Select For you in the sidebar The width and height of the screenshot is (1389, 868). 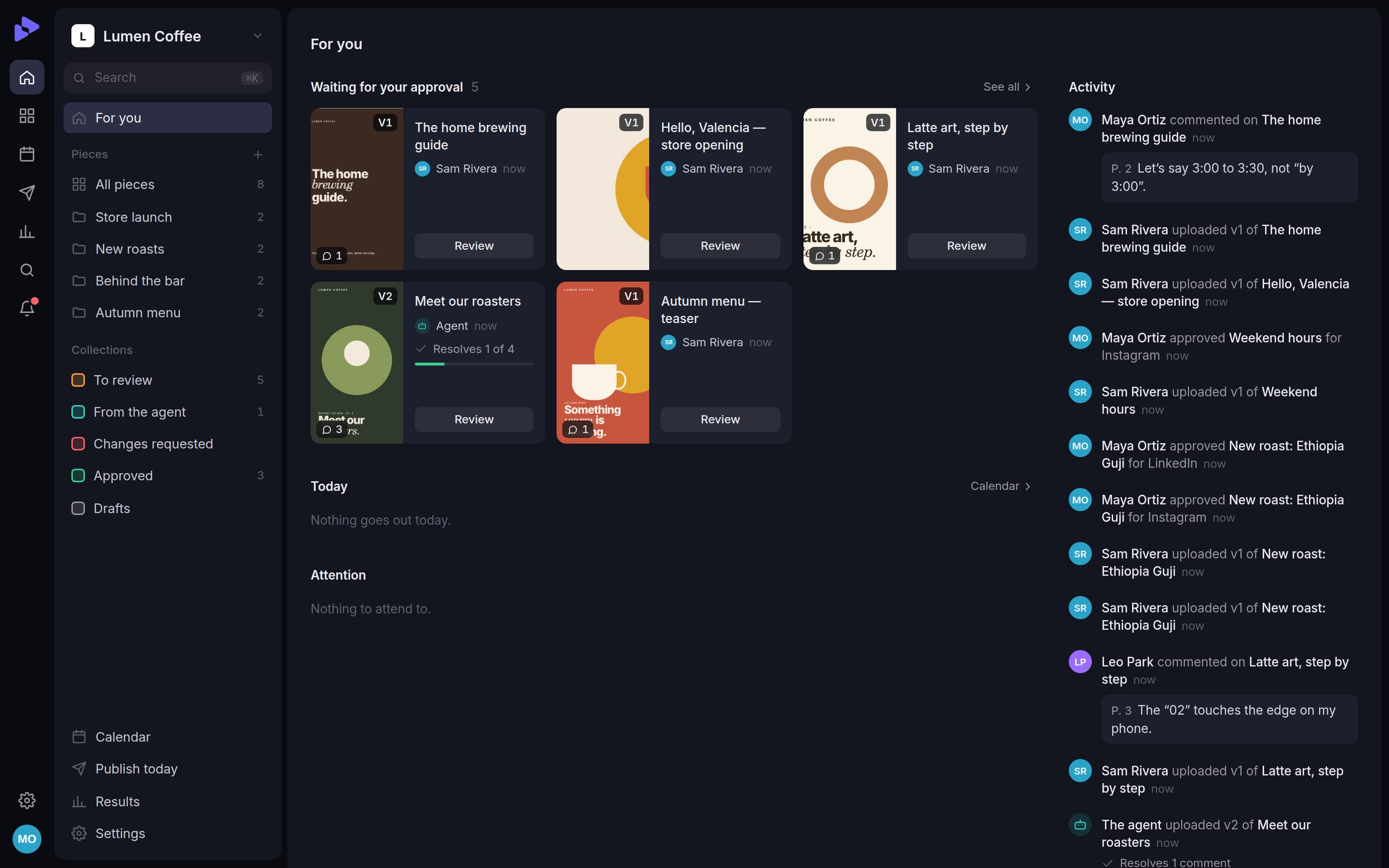click(167, 117)
